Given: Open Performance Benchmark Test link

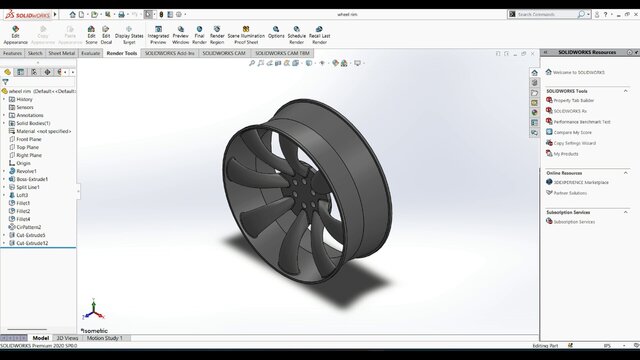Looking at the screenshot, I should tap(582, 122).
